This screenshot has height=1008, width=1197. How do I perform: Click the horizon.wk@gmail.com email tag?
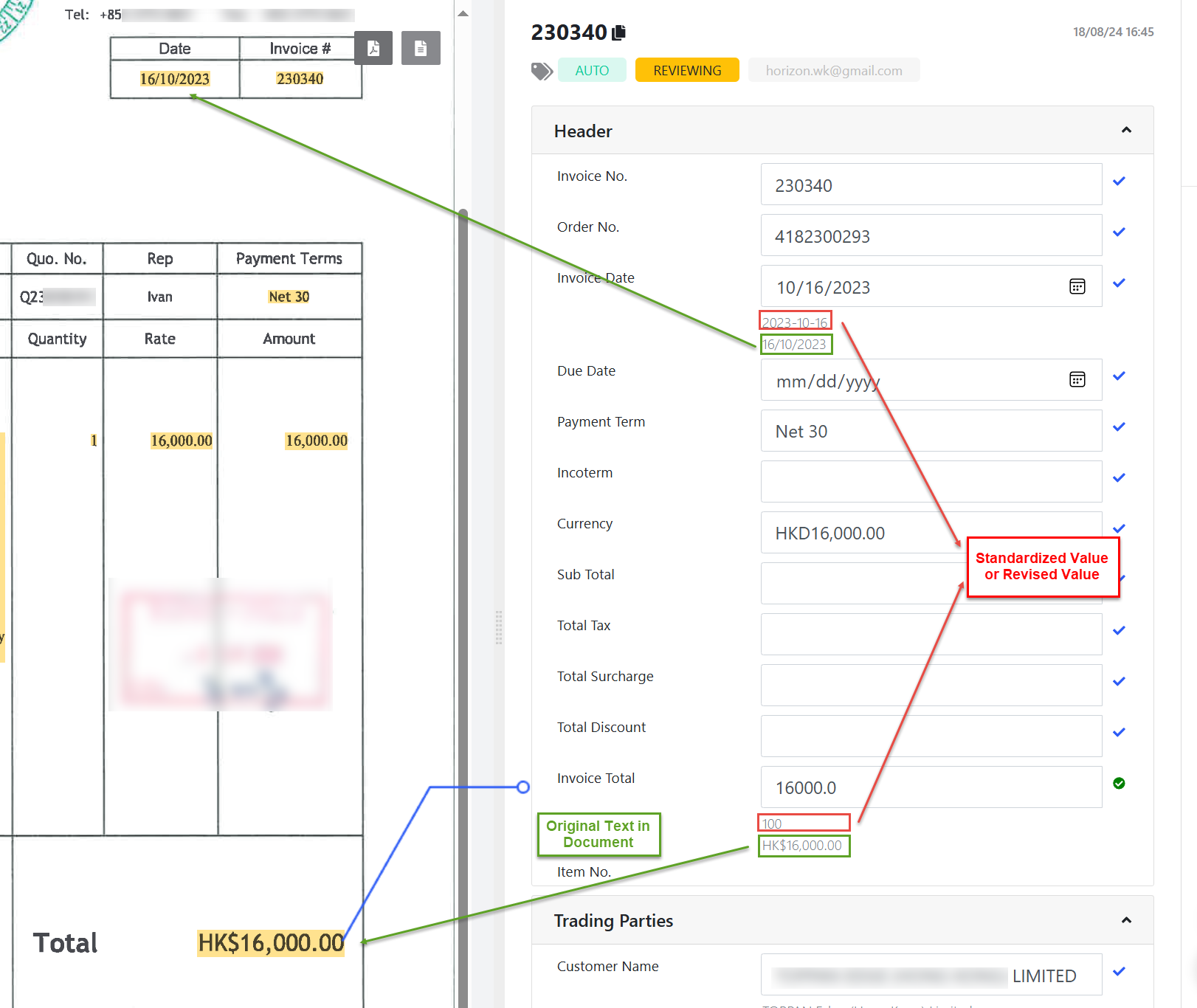[x=834, y=71]
